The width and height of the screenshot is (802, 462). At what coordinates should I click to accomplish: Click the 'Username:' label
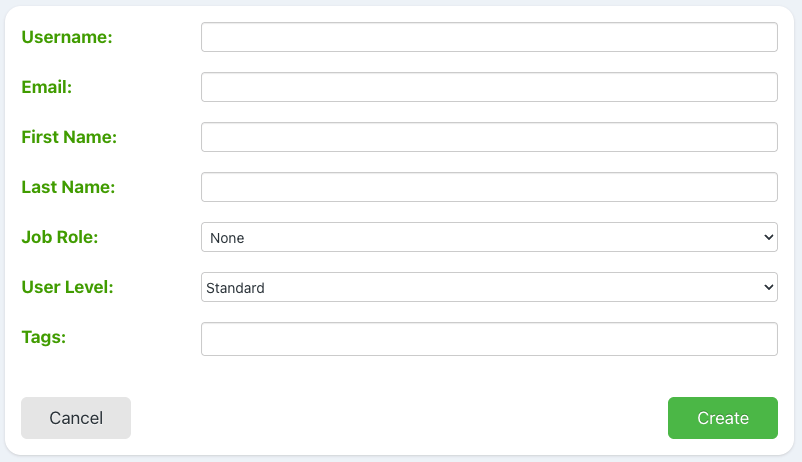[x=67, y=37]
